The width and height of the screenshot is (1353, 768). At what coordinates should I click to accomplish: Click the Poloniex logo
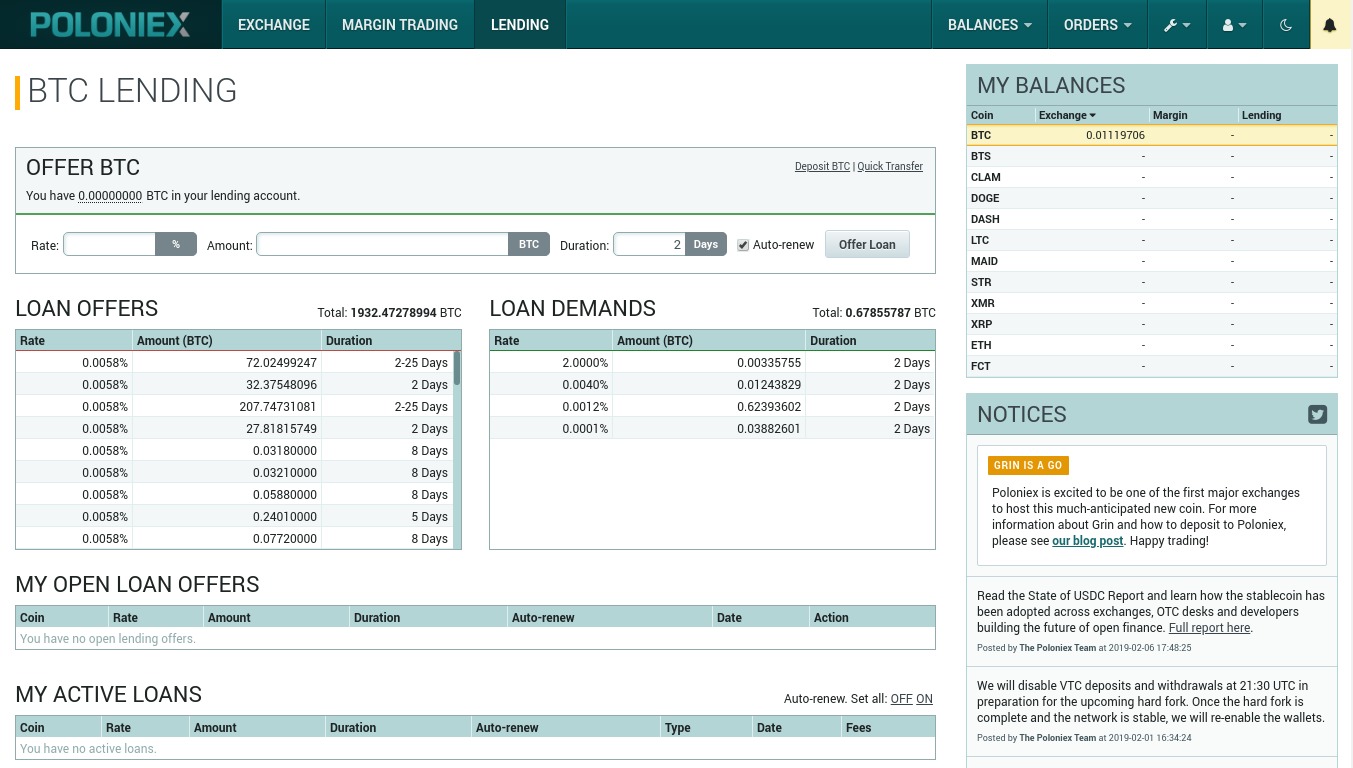110,24
